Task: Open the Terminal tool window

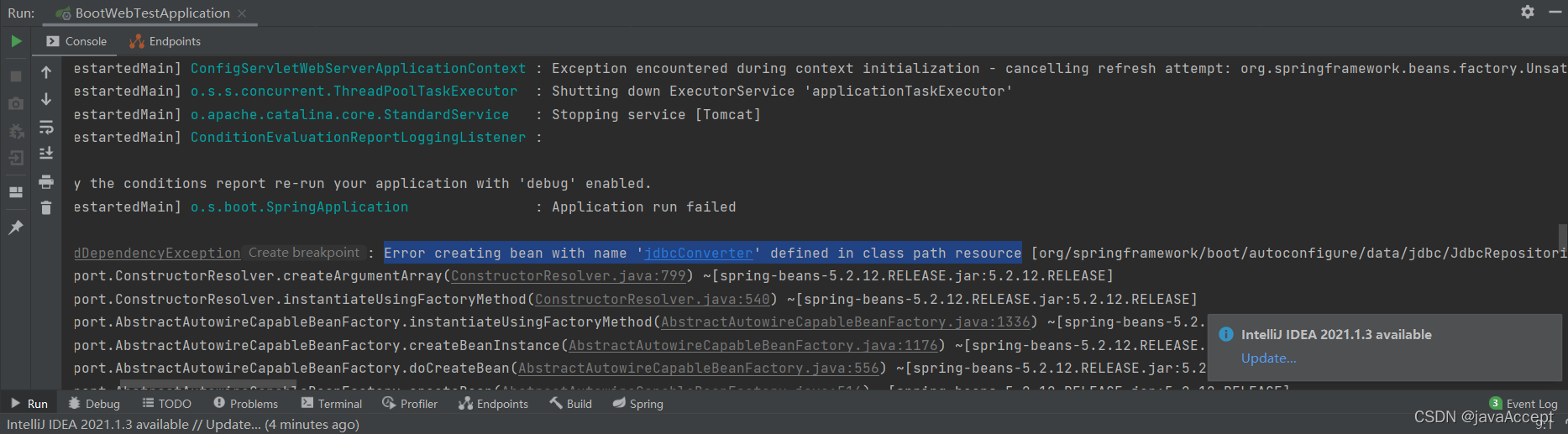Action: 332,404
